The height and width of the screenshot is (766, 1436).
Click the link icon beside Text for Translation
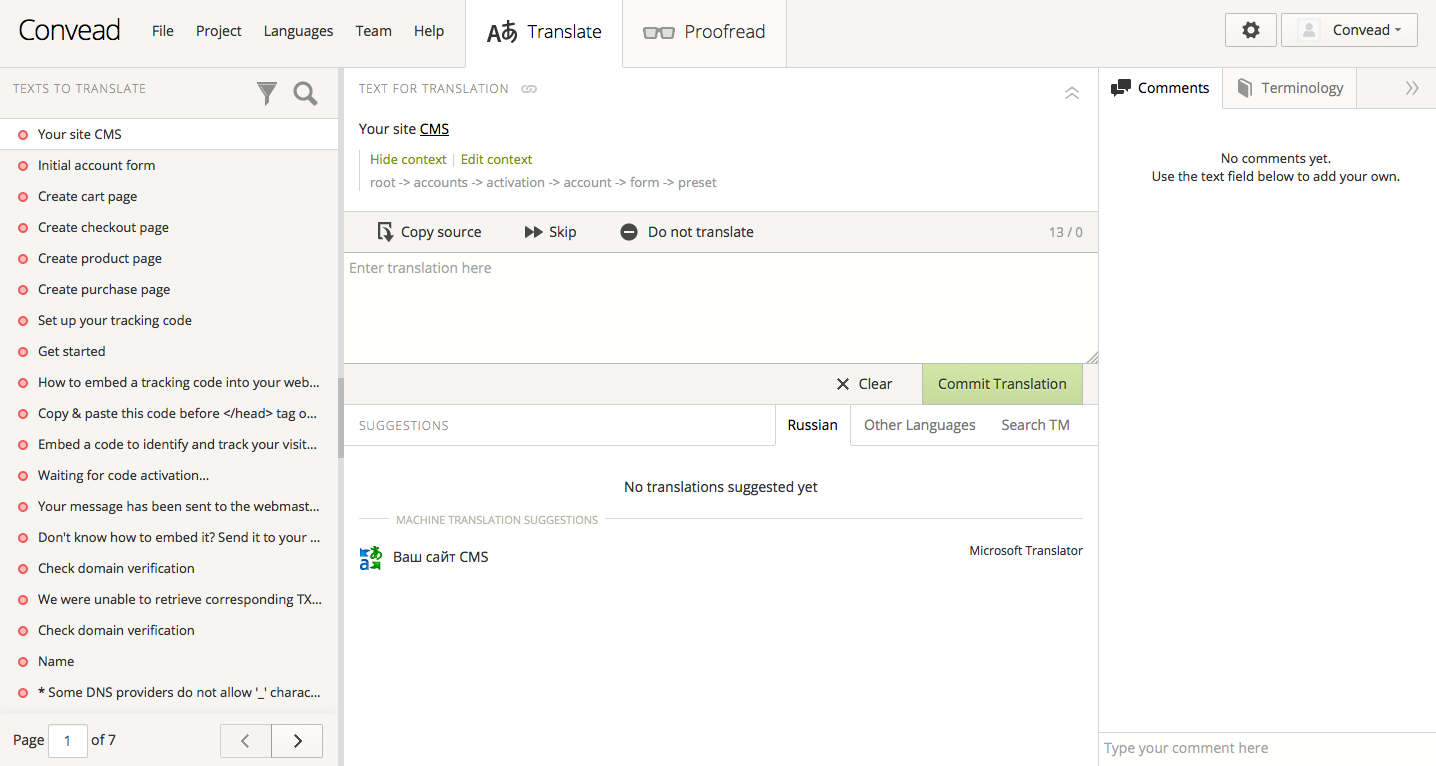pyautogui.click(x=529, y=89)
